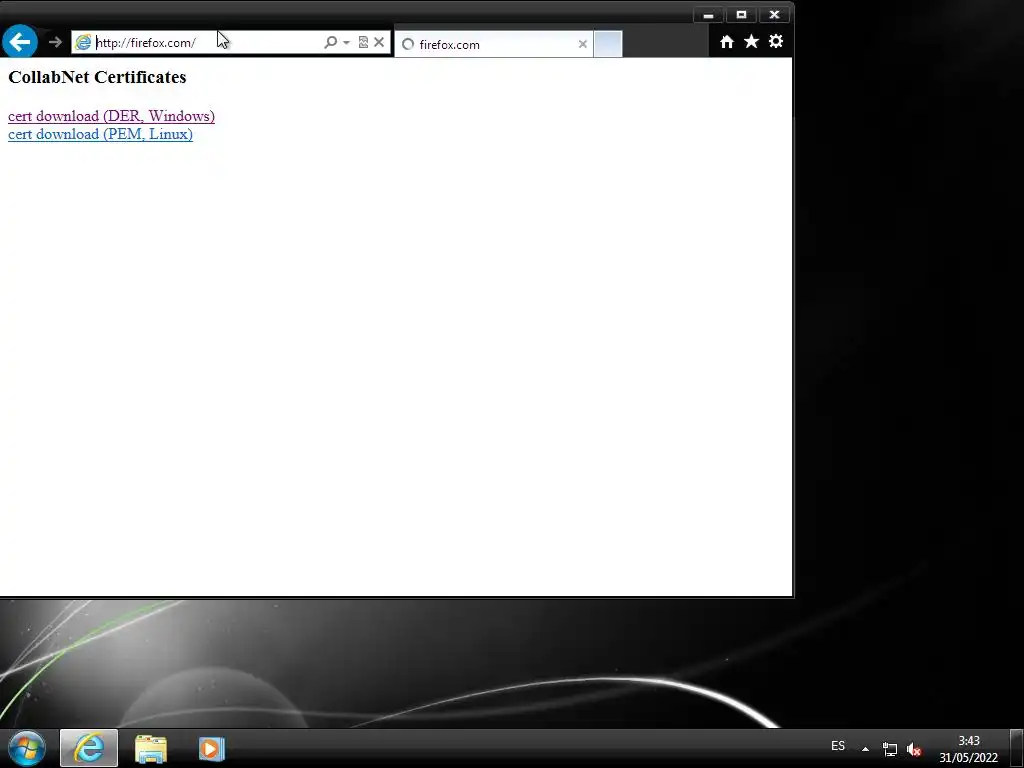Open cert download (PEM, Linux) link
1024x768 pixels.
click(x=100, y=135)
